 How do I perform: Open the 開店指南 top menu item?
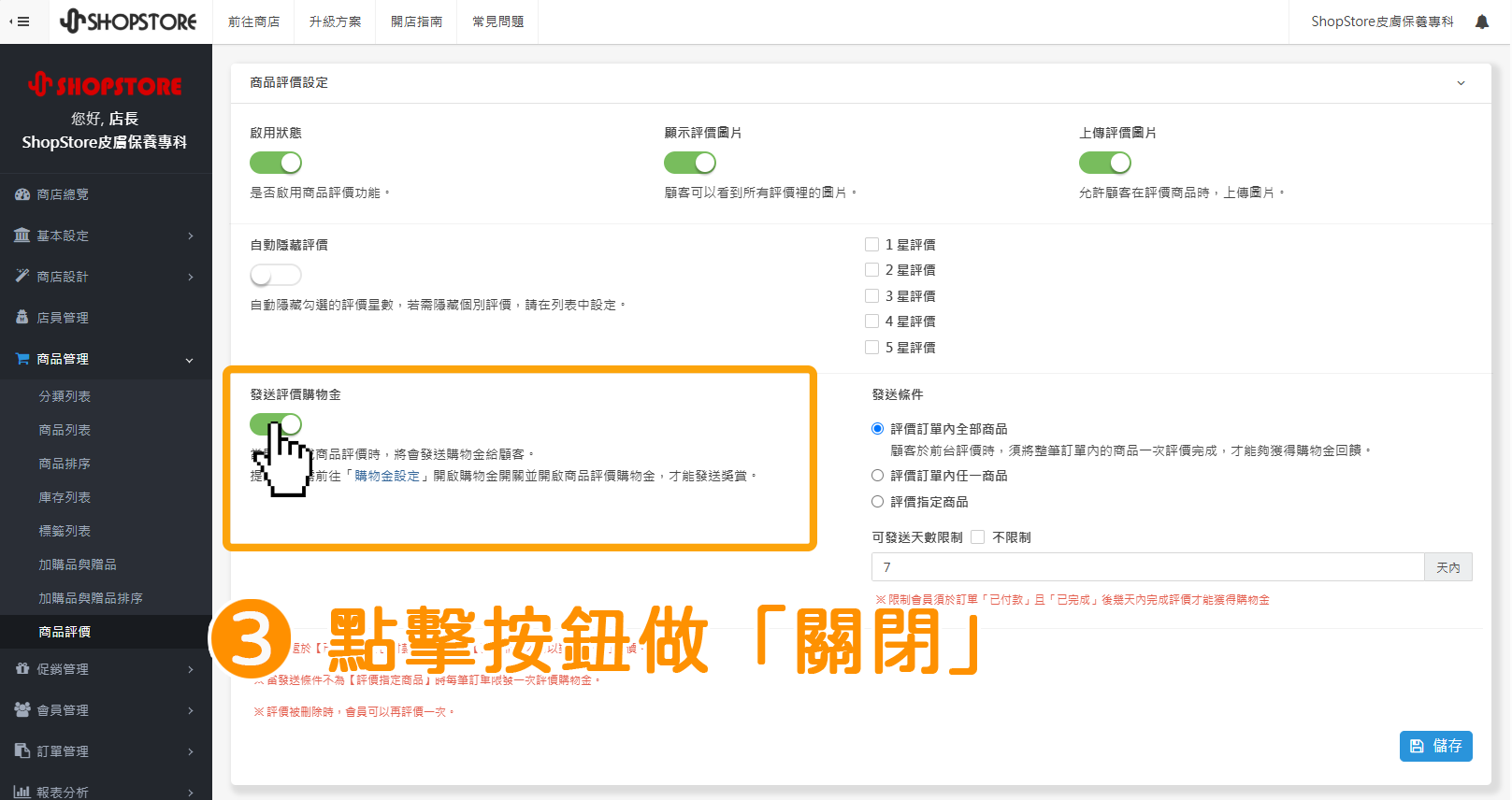point(417,21)
